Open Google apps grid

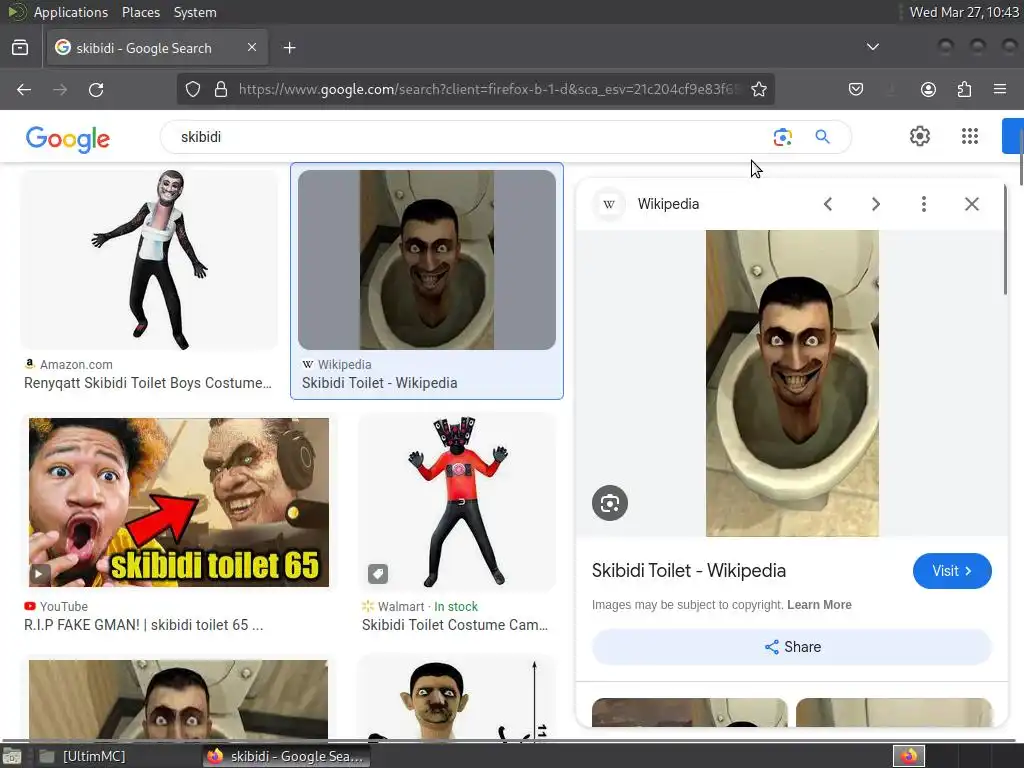click(x=970, y=136)
